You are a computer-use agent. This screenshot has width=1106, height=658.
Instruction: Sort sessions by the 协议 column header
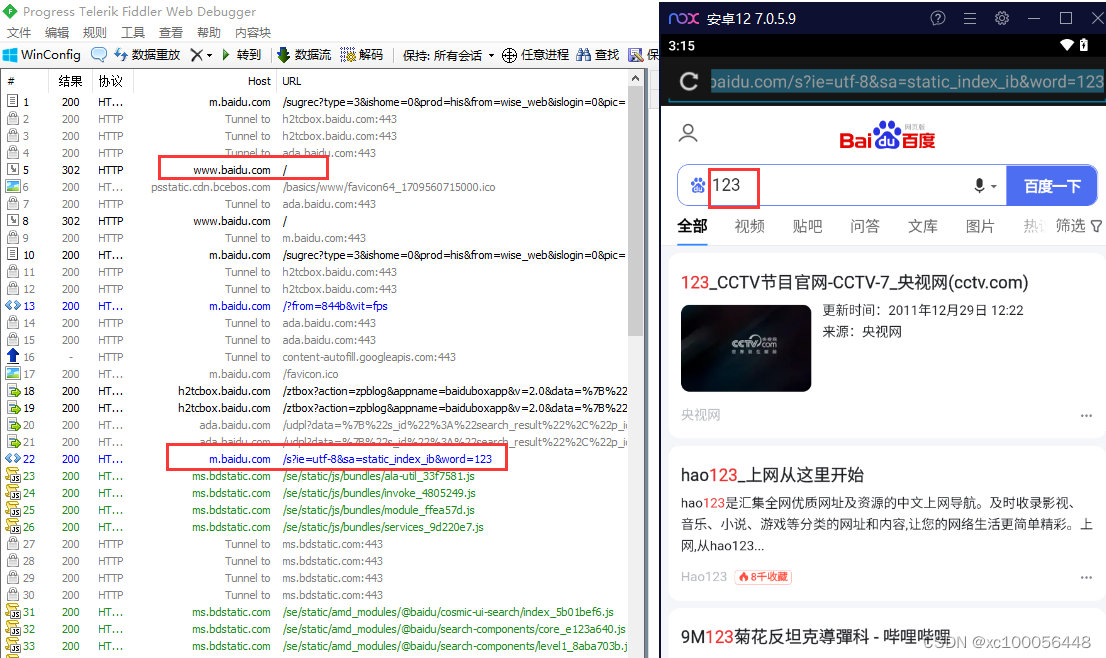pos(111,81)
